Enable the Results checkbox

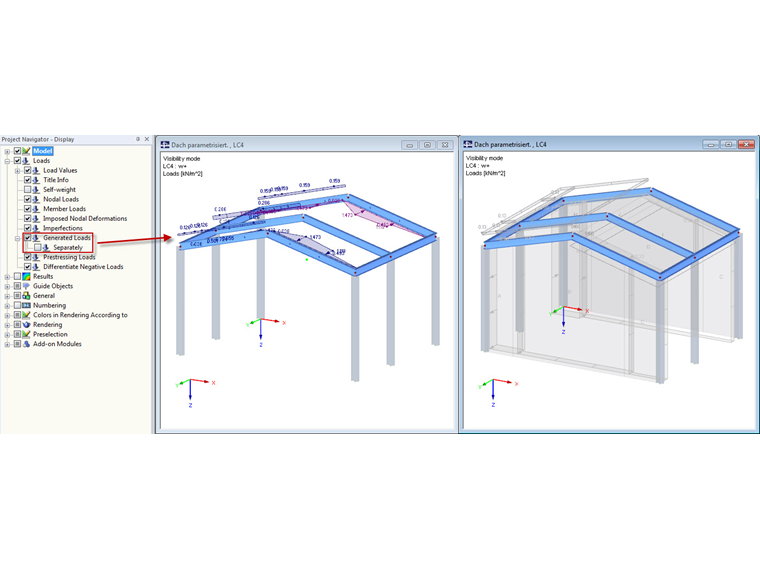coord(17,276)
